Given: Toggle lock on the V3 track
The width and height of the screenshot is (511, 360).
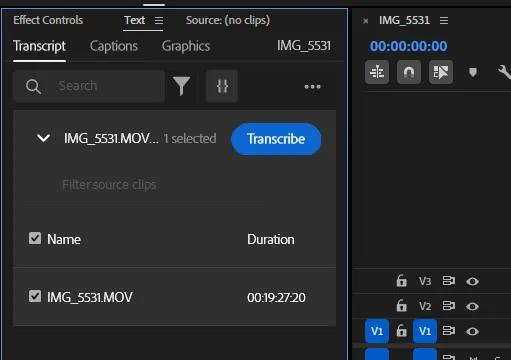Looking at the screenshot, I should [x=401, y=281].
